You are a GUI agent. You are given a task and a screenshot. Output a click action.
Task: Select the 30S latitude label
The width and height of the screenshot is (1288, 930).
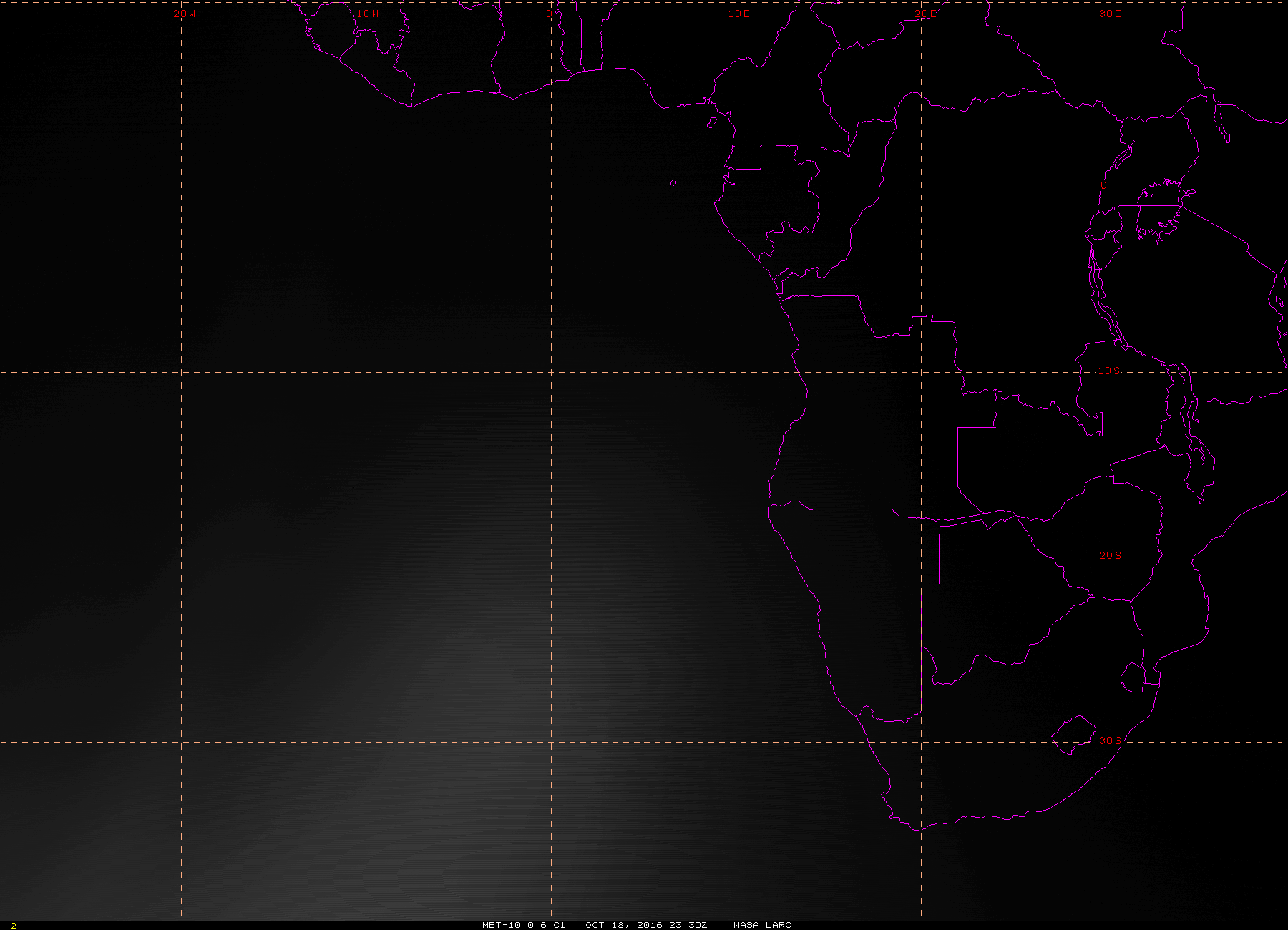(1110, 741)
